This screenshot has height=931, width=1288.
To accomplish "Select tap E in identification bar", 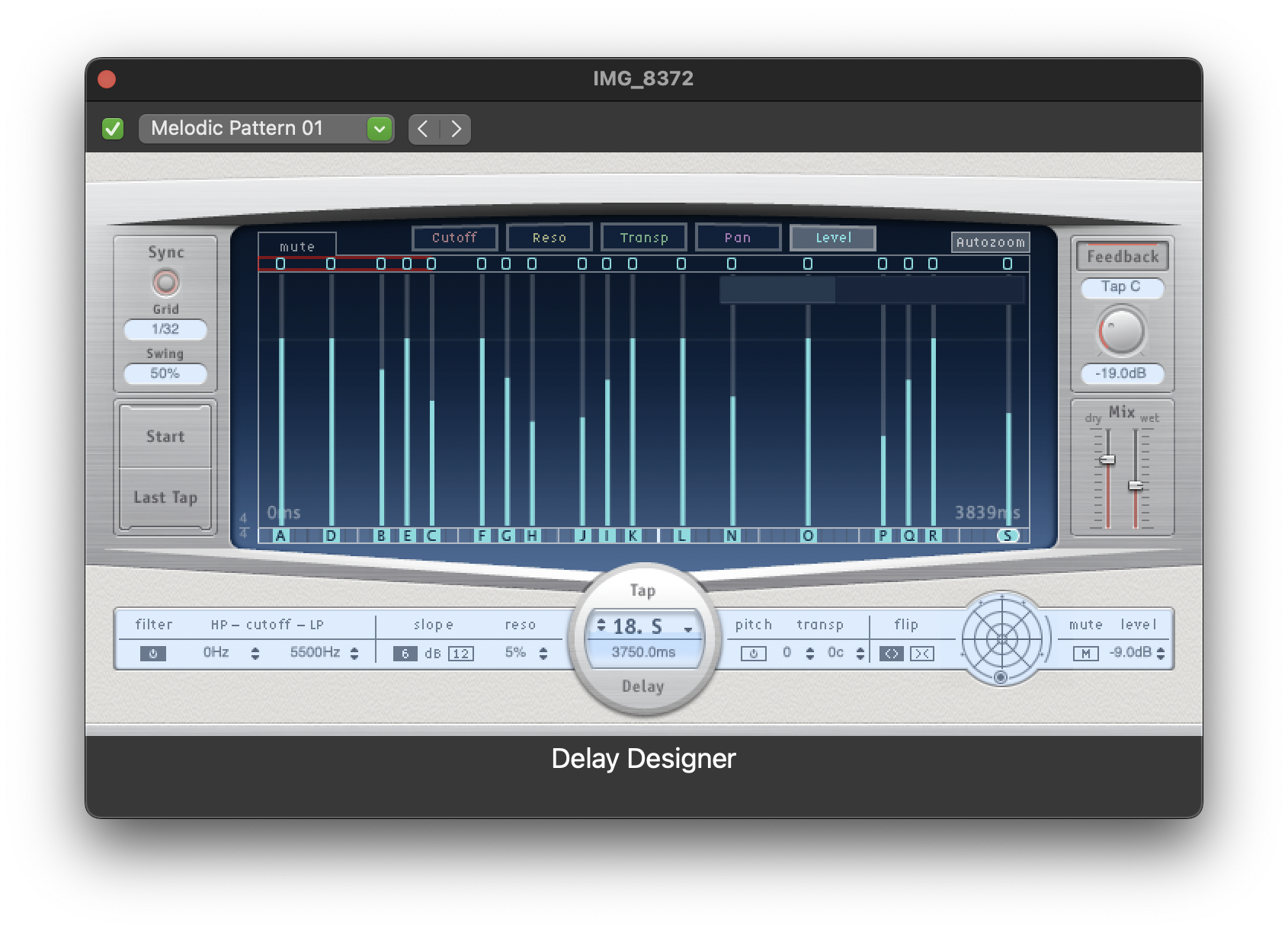I will (407, 536).
